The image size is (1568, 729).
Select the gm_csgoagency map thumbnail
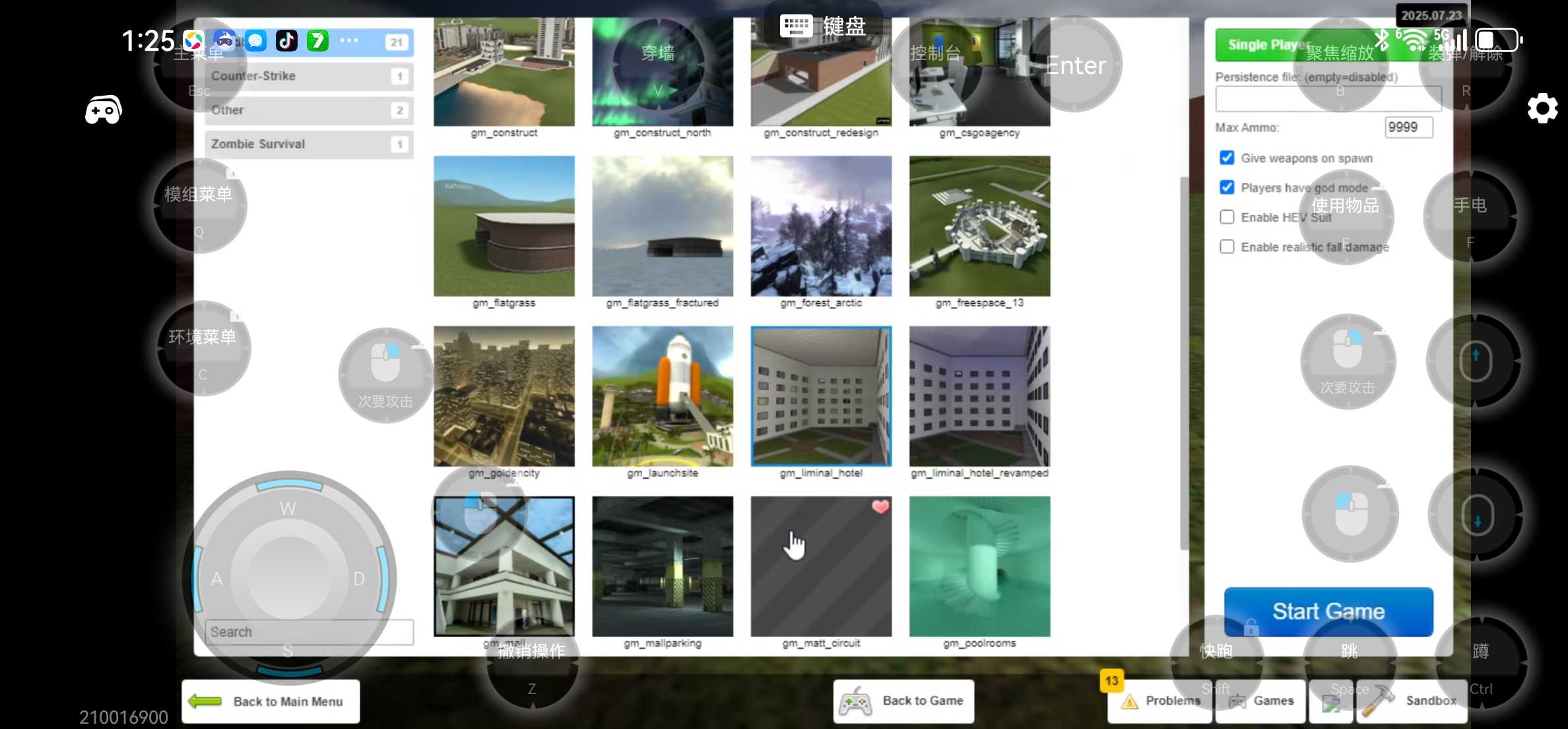coord(979,71)
